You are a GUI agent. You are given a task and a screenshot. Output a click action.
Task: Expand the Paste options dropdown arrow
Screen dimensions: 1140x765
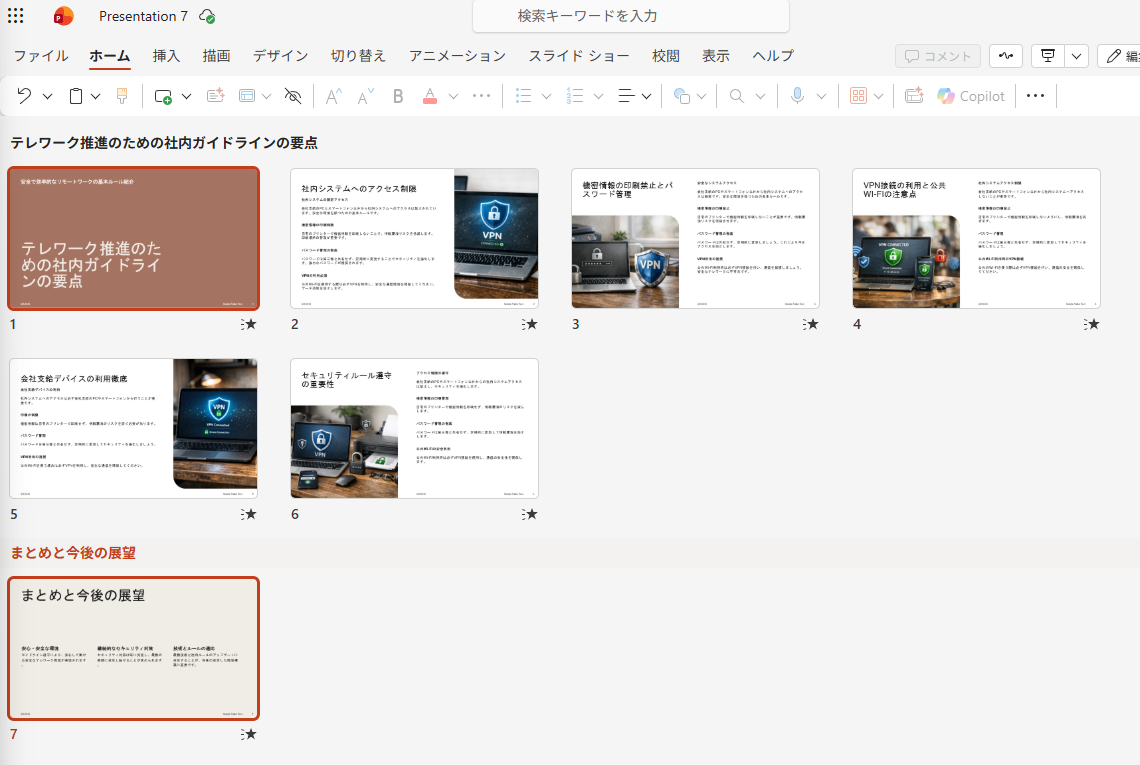96,96
